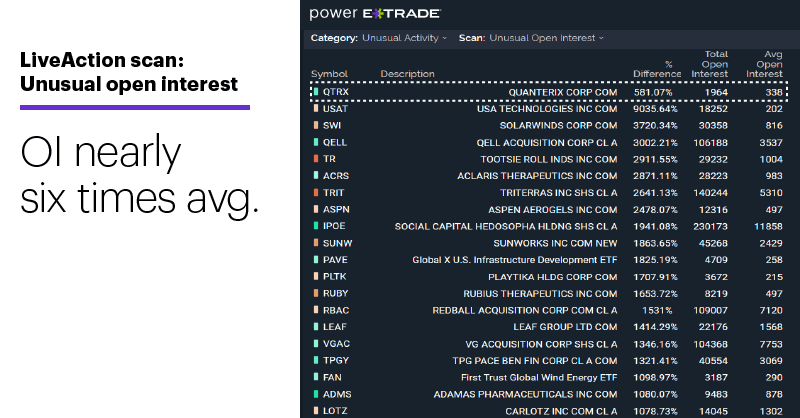Select the USAT symbol
Viewport: 800px width, 418px height.
335,109
